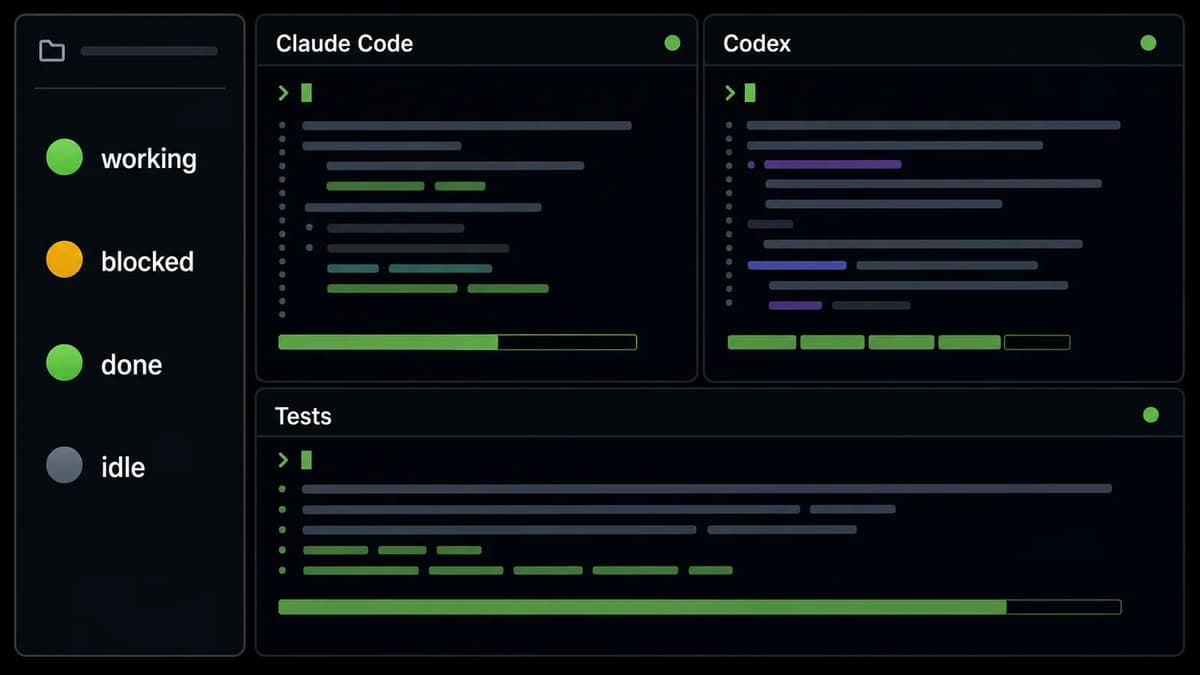Screen dimensions: 1200x675
Task: Click the Claude Code progress bar
Action: (x=457, y=342)
